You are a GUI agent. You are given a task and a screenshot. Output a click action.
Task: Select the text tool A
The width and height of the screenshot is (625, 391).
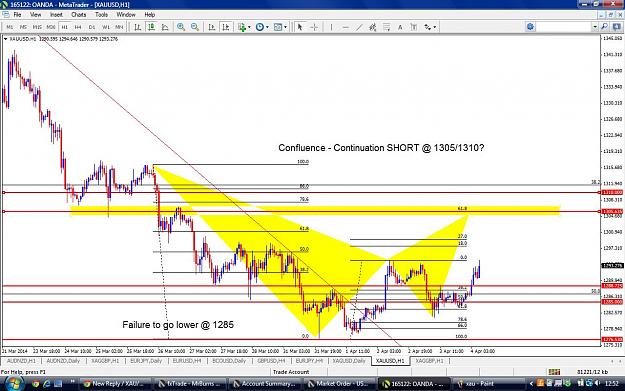(400, 27)
